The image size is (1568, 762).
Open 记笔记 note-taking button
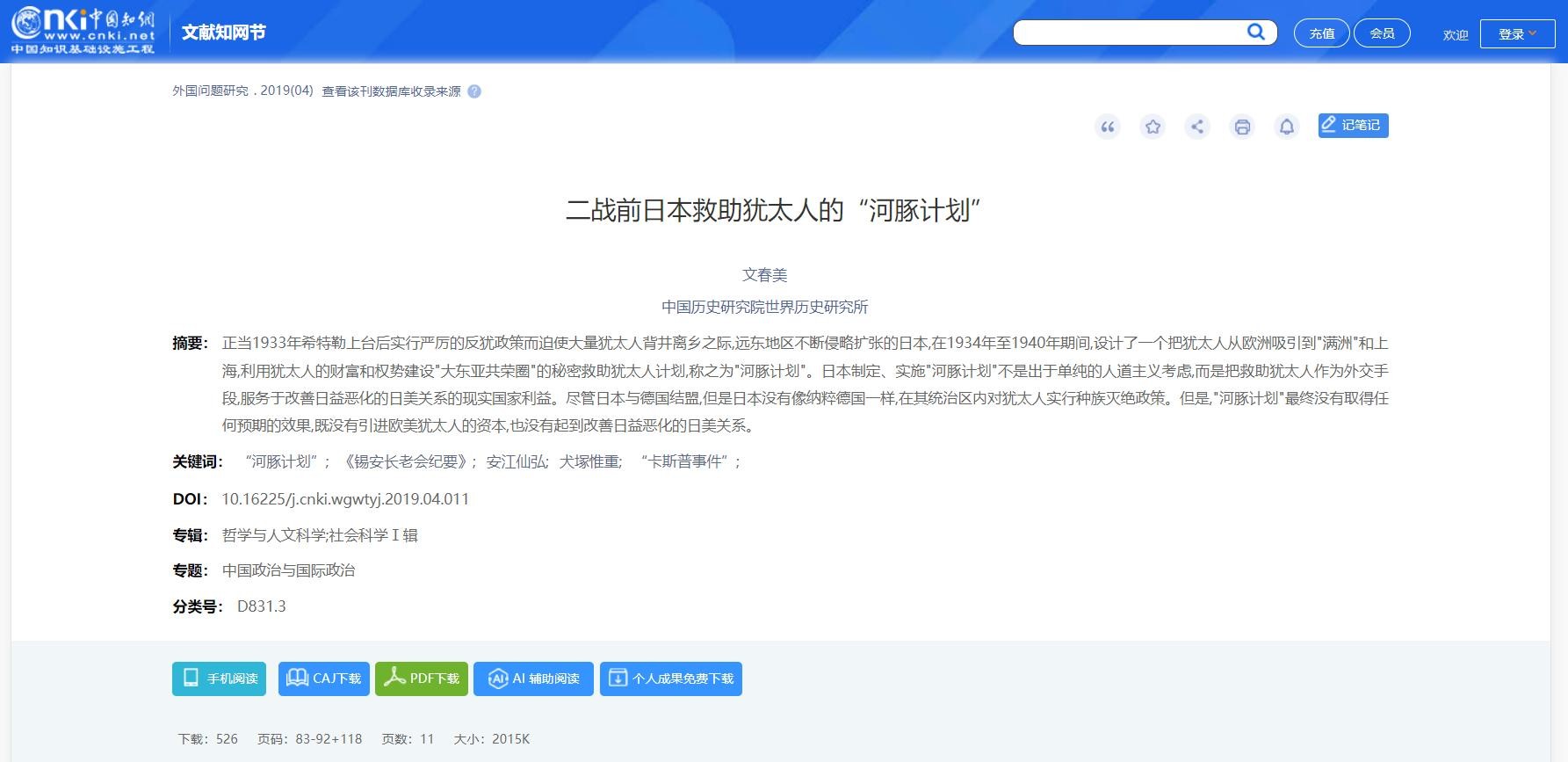[x=1353, y=126]
